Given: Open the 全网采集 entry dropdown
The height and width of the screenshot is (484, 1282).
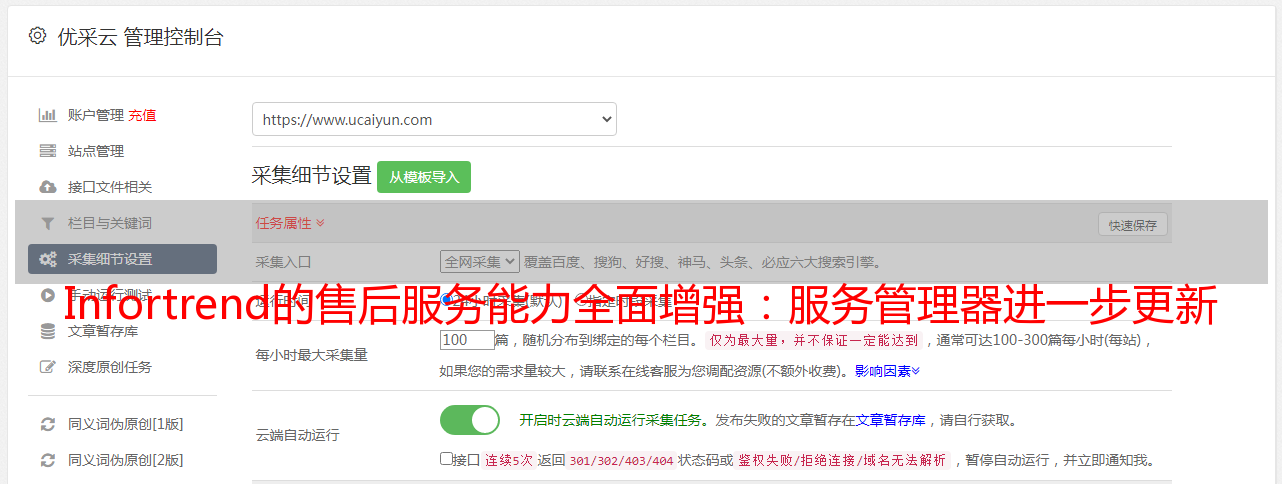Looking at the screenshot, I should [480, 261].
